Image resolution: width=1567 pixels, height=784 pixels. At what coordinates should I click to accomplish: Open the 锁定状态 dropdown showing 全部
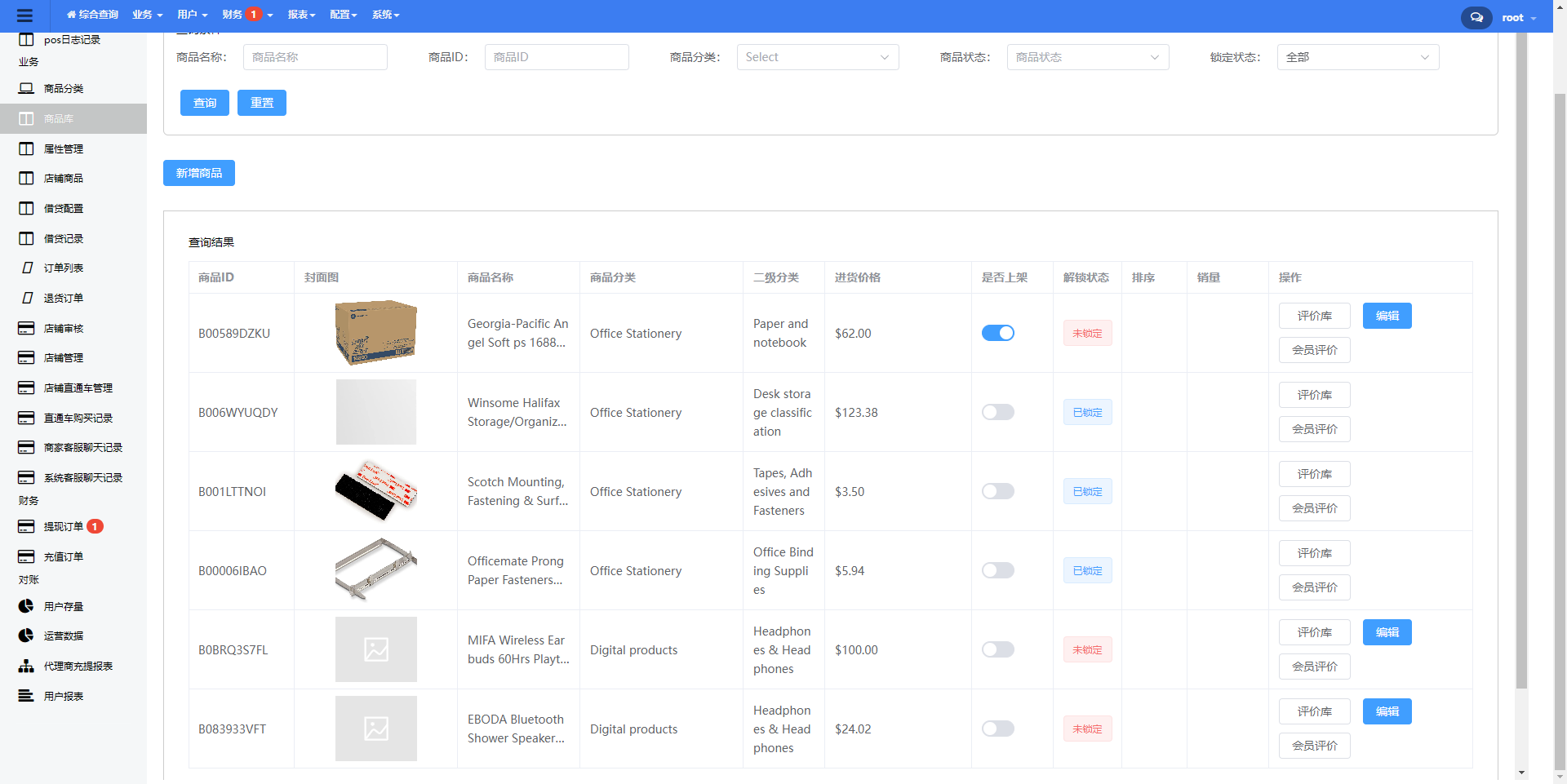[x=1357, y=57]
